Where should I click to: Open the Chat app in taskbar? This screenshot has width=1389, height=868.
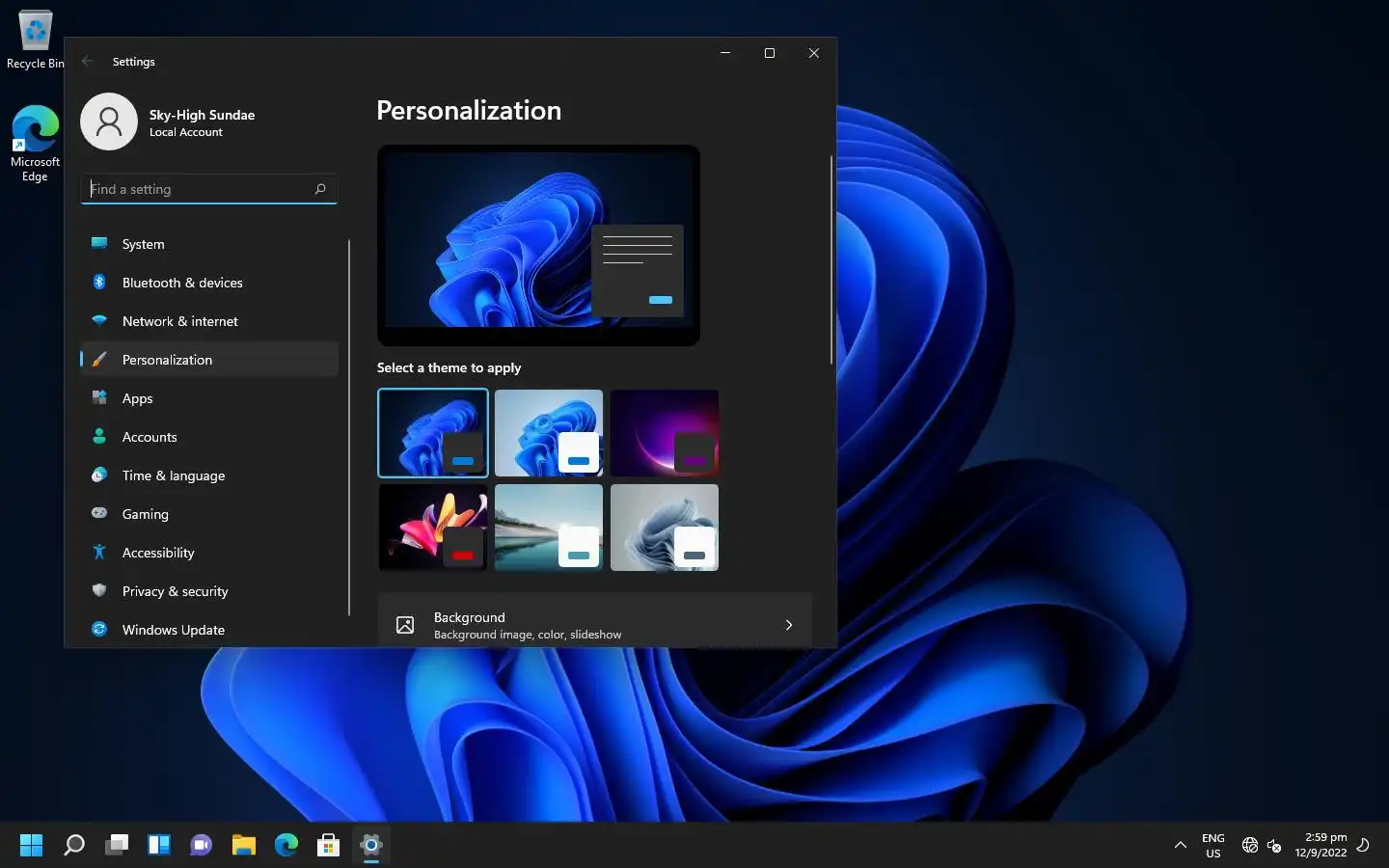coord(202,846)
